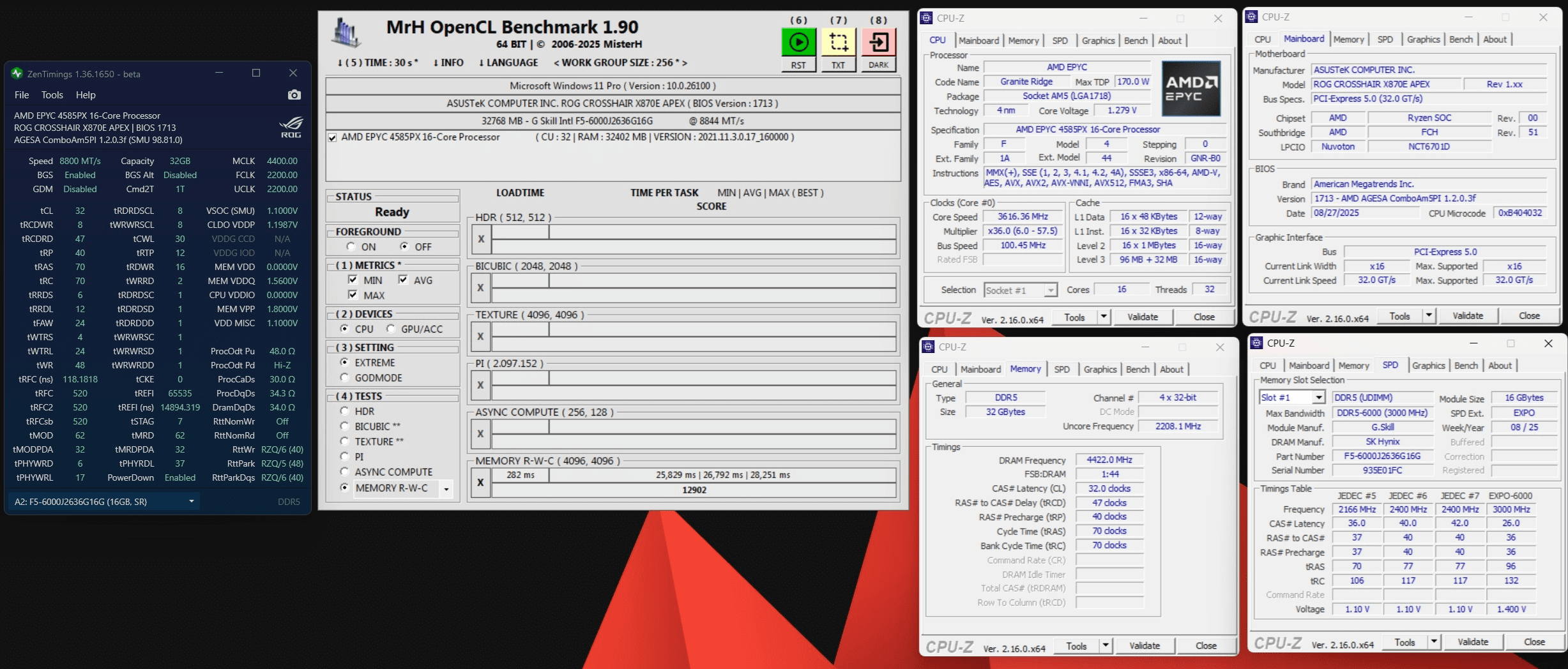
Task: Click the RST label under the play button
Action: (798, 65)
